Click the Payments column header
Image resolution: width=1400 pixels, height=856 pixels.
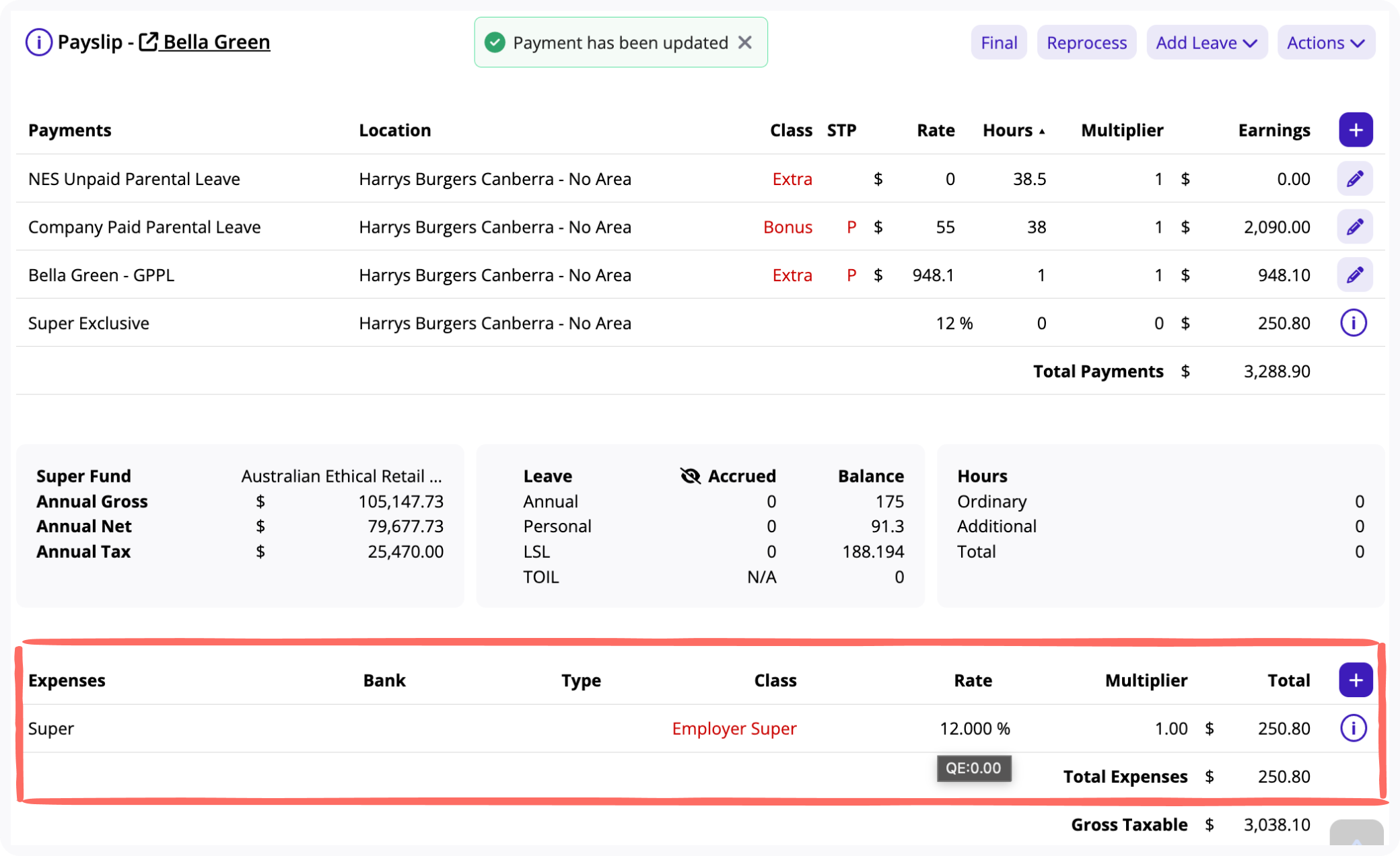[70, 130]
